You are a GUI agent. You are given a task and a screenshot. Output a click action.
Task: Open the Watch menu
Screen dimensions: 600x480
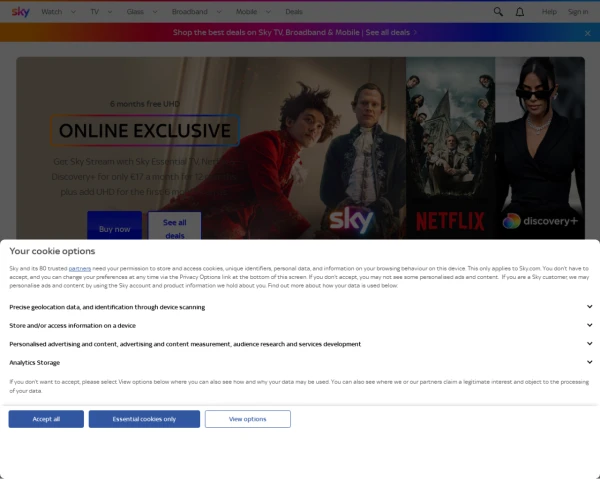[57, 12]
